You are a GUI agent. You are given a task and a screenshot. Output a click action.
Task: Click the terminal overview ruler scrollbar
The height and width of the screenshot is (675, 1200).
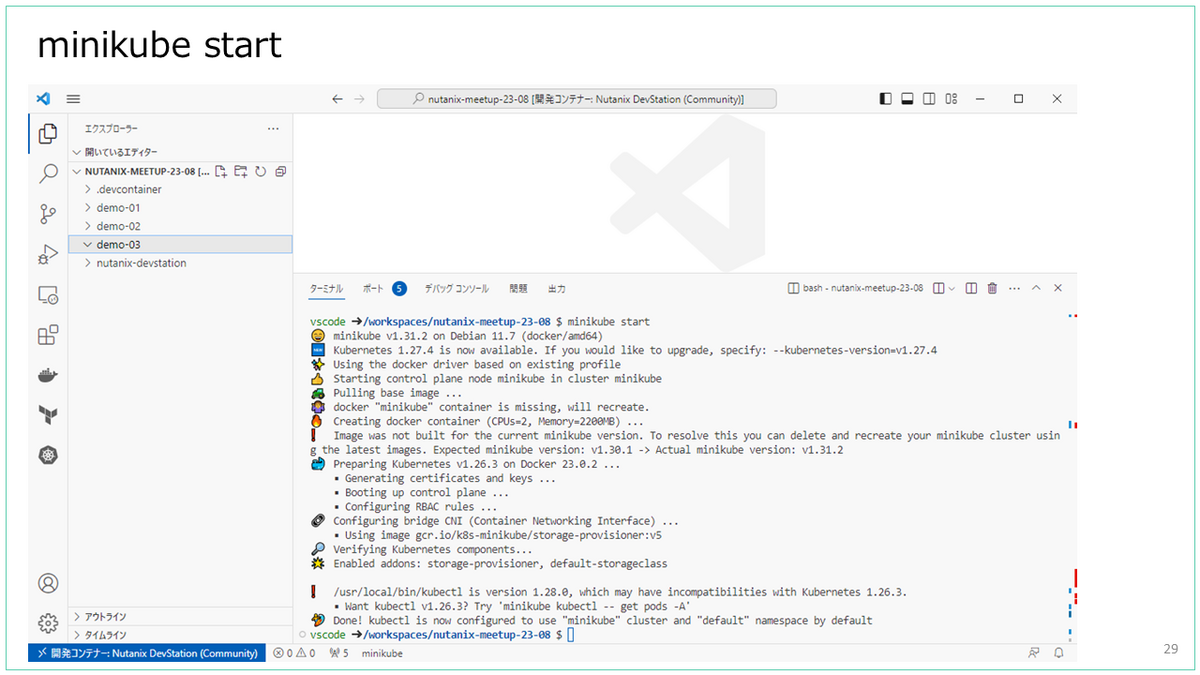click(1072, 477)
